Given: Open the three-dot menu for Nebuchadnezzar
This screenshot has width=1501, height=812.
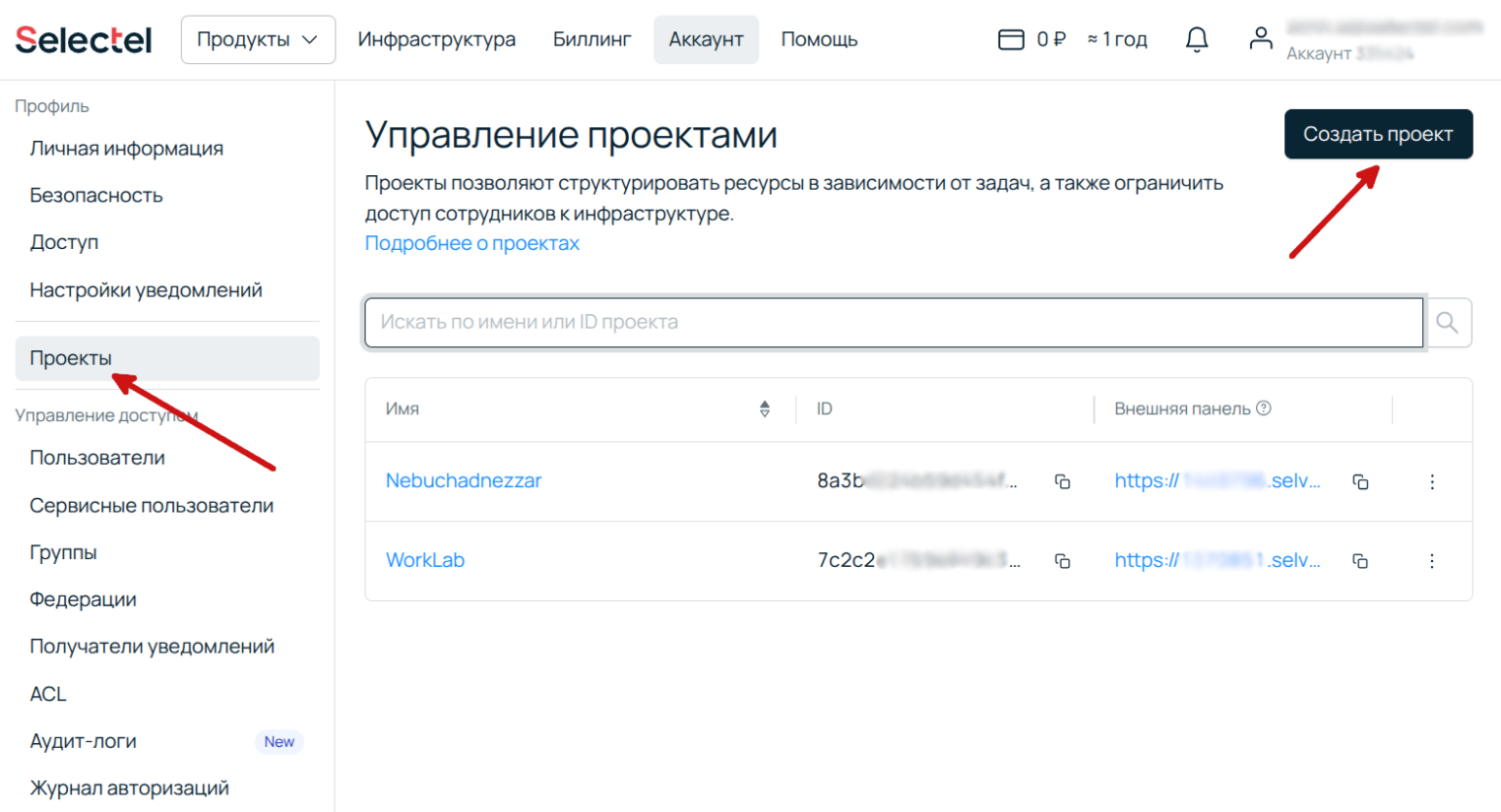Looking at the screenshot, I should click(x=1432, y=481).
